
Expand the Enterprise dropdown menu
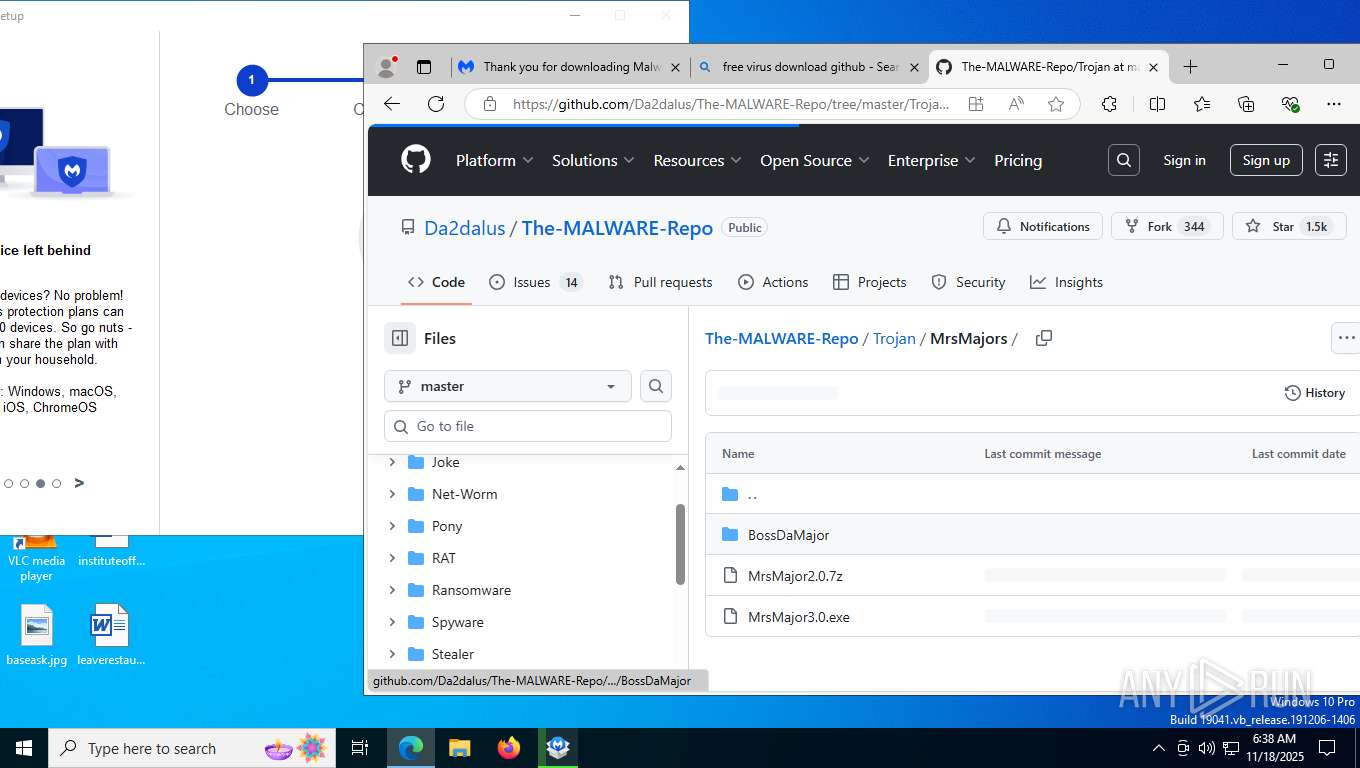coord(931,160)
